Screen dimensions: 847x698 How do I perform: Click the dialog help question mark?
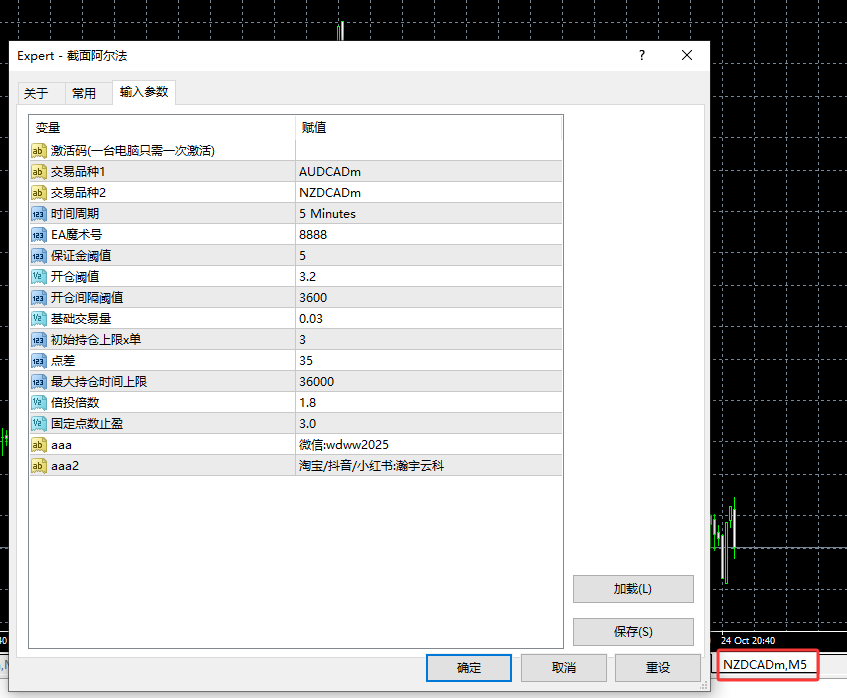tap(641, 55)
